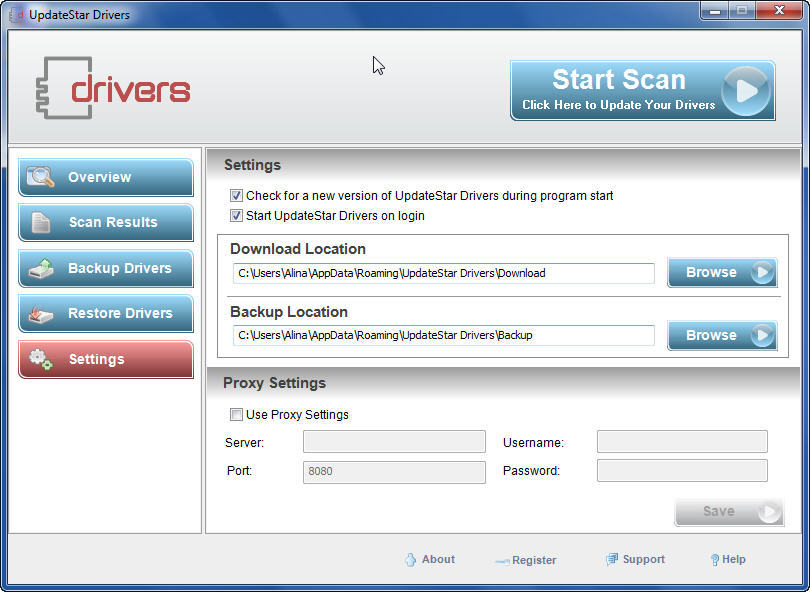Click the Help question mark icon
The height and width of the screenshot is (592, 810).
pos(714,559)
